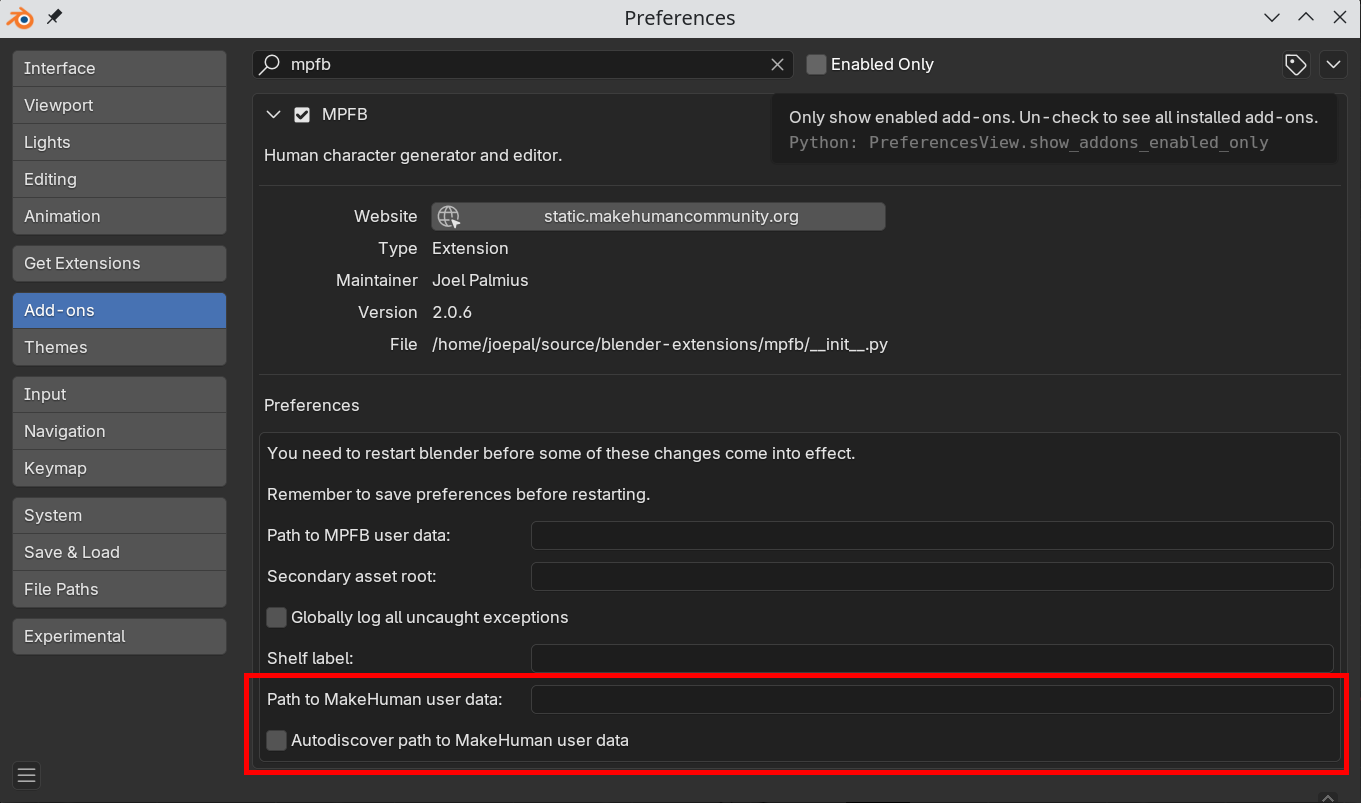The width and height of the screenshot is (1361, 803).
Task: Click the Human character generator description
Action: click(x=413, y=155)
